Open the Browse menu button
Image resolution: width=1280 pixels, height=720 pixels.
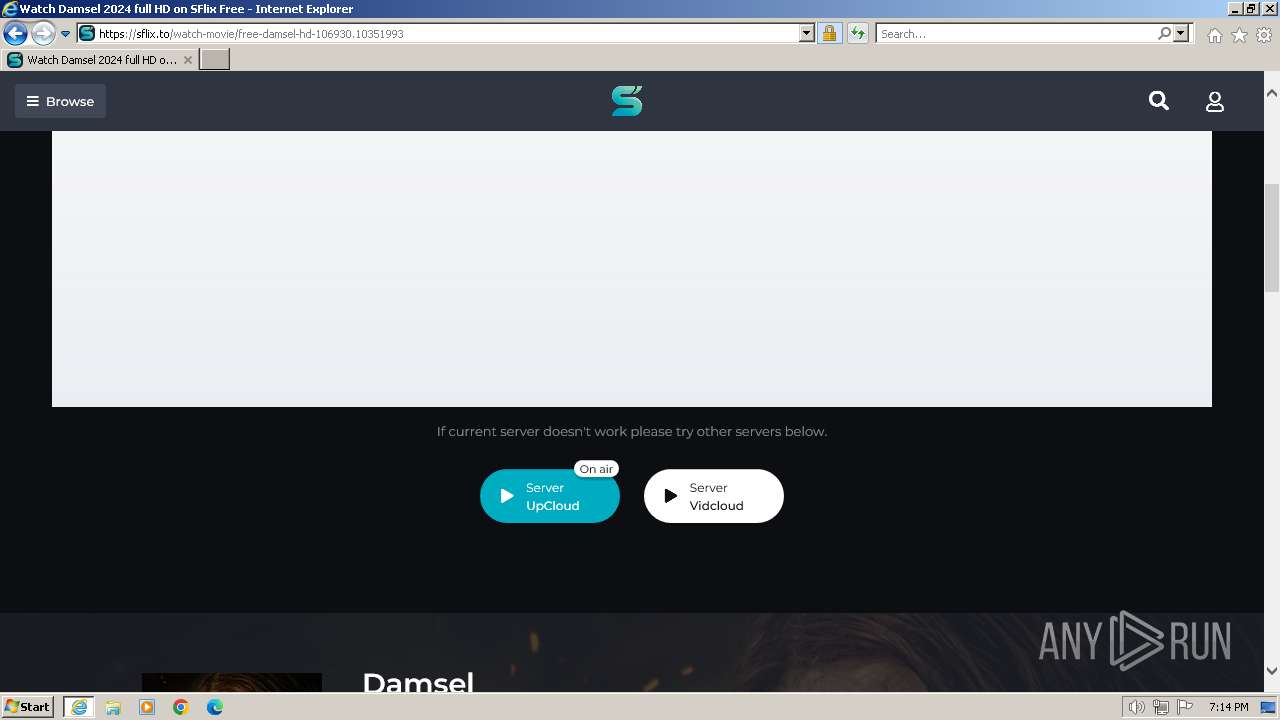pyautogui.click(x=60, y=101)
